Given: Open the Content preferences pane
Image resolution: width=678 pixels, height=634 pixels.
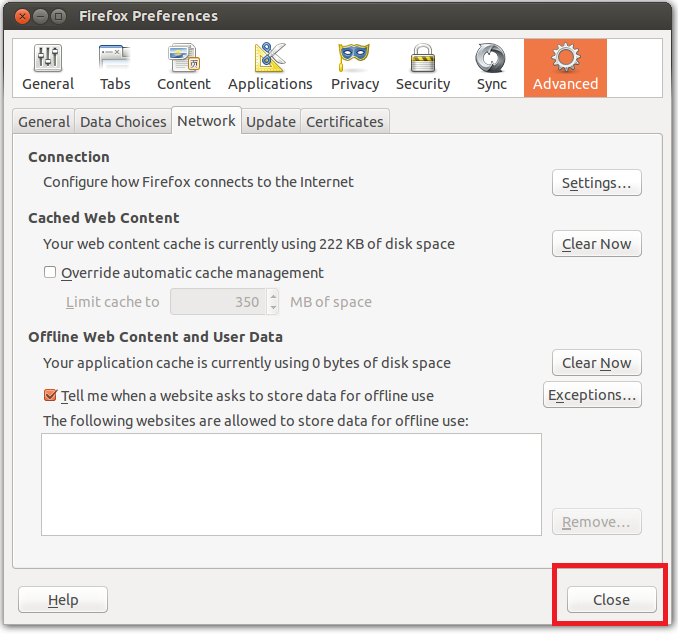Looking at the screenshot, I should (184, 68).
